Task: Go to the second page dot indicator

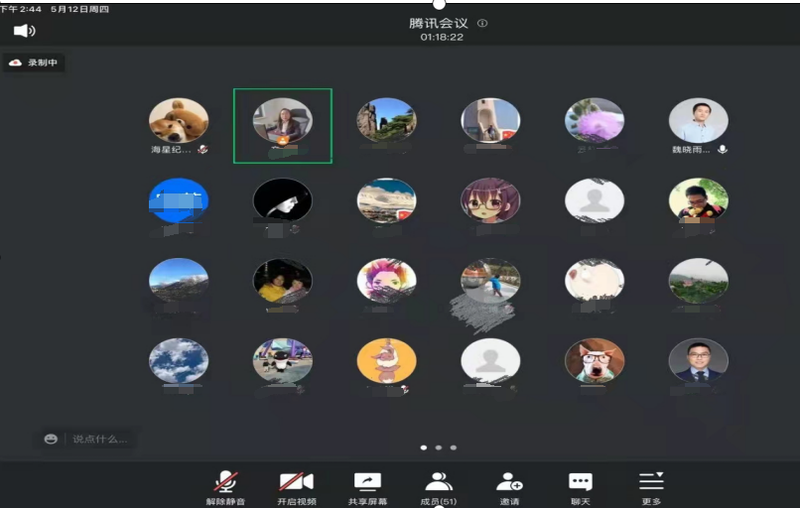Action: [x=438, y=448]
